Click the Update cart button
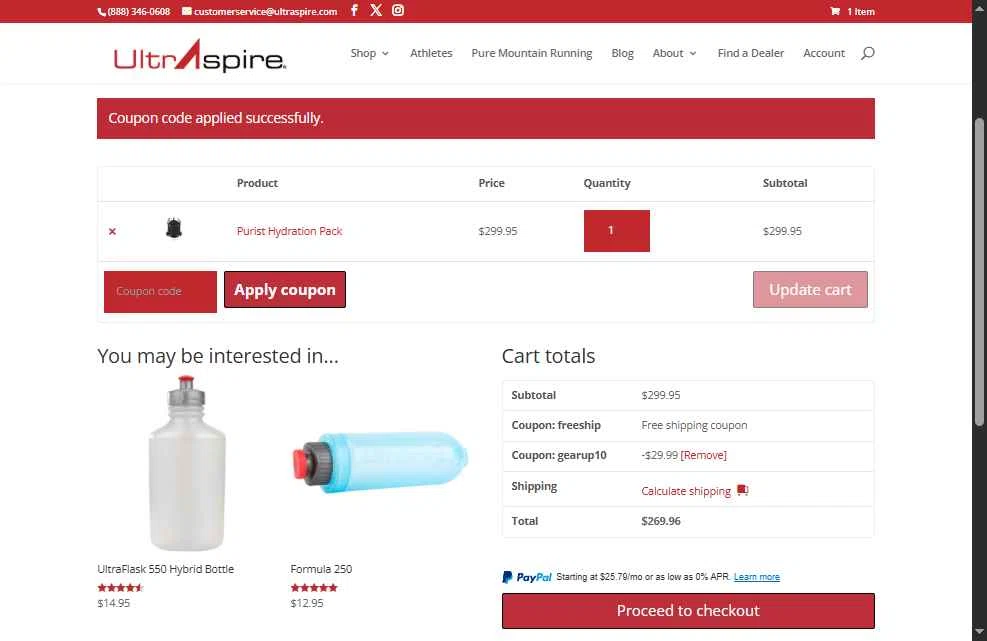Viewport: 987px width, 641px height. point(810,290)
